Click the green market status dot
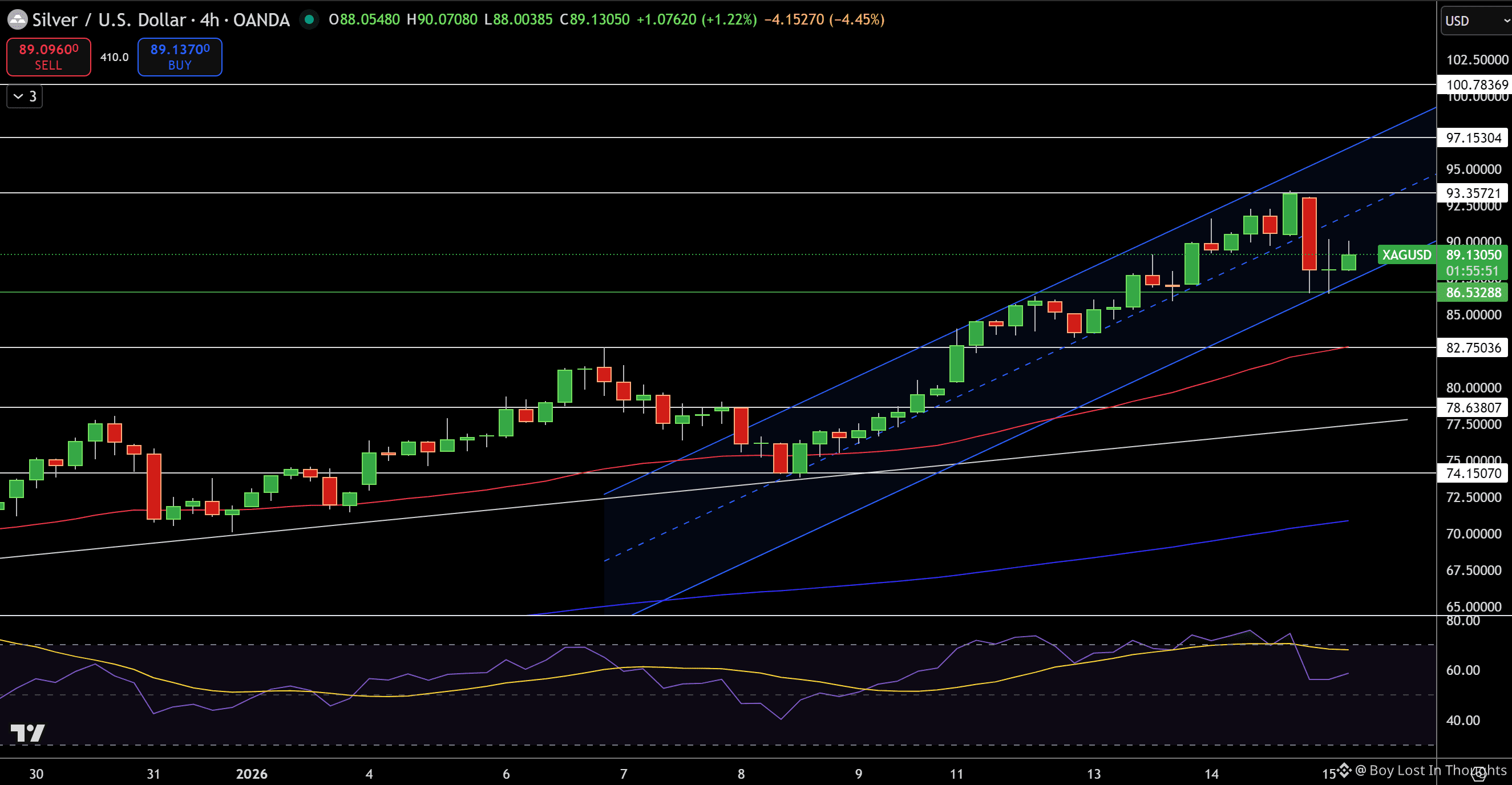Screen dimensions: 1512x785 [309, 19]
